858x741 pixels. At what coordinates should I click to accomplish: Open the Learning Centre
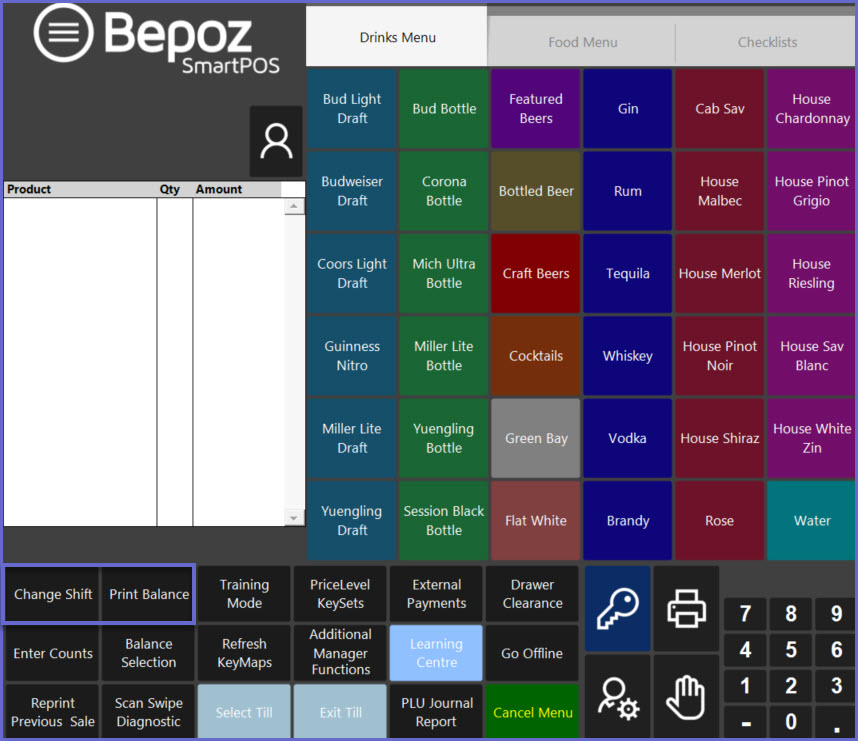pos(436,653)
